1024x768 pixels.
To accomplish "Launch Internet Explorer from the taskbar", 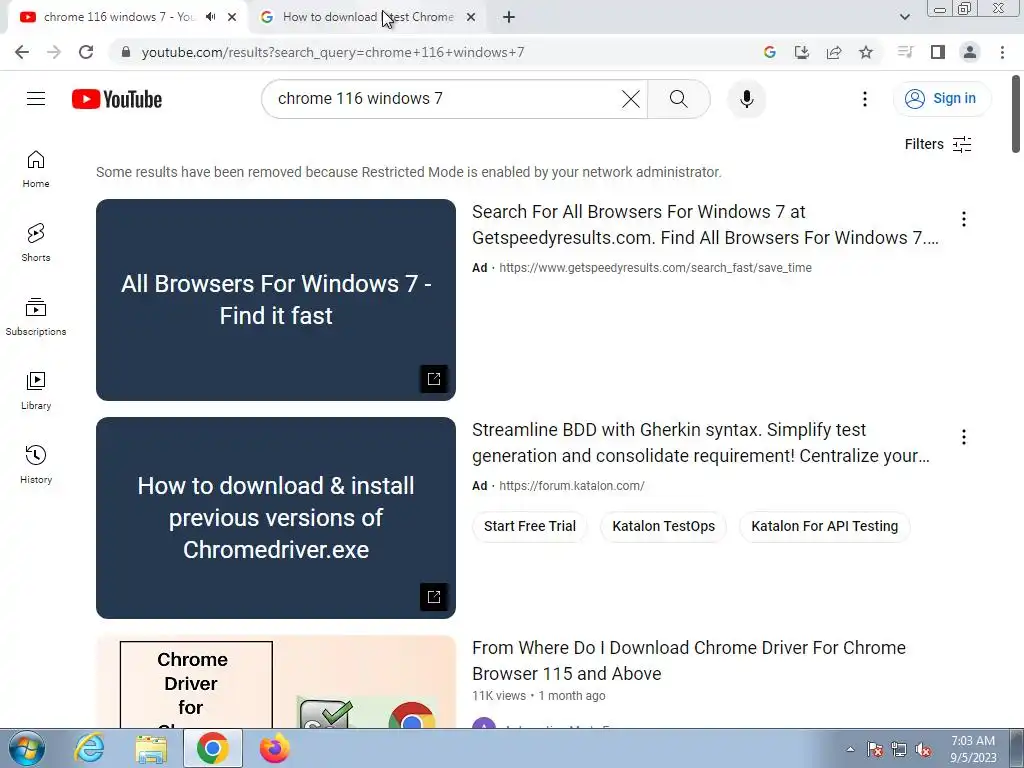I will coord(89,748).
